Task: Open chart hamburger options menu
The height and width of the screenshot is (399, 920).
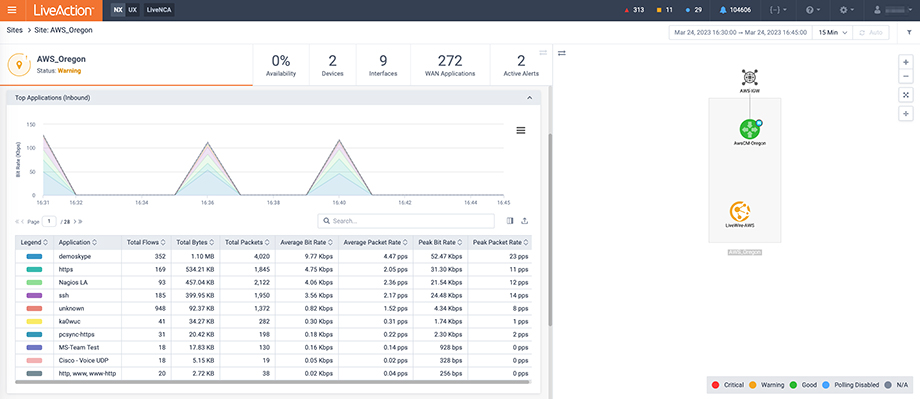Action: (520, 130)
